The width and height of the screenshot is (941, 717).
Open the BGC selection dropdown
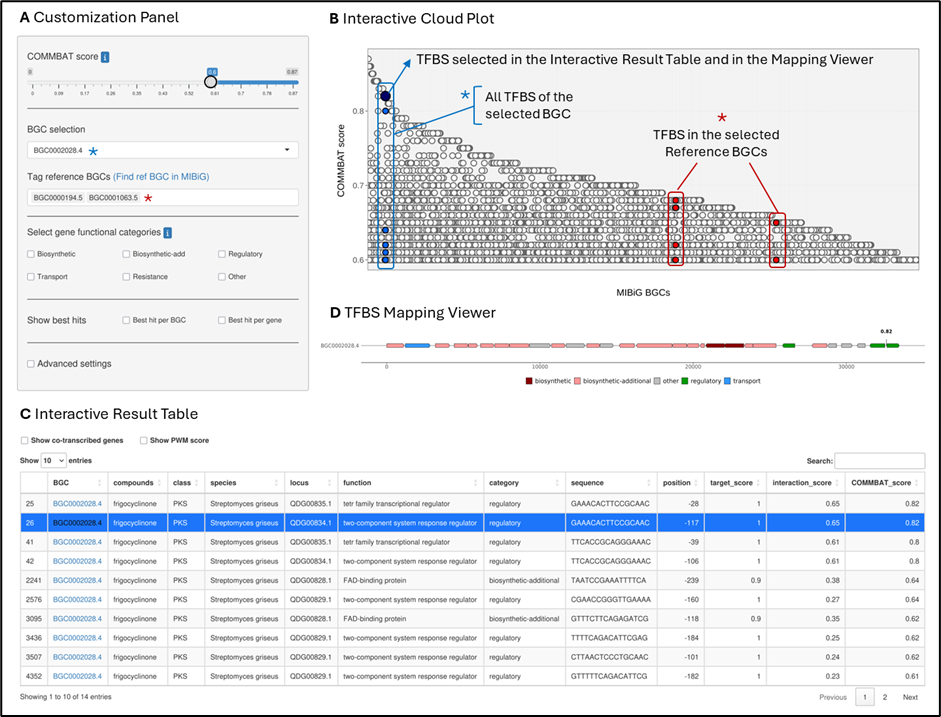[162, 151]
